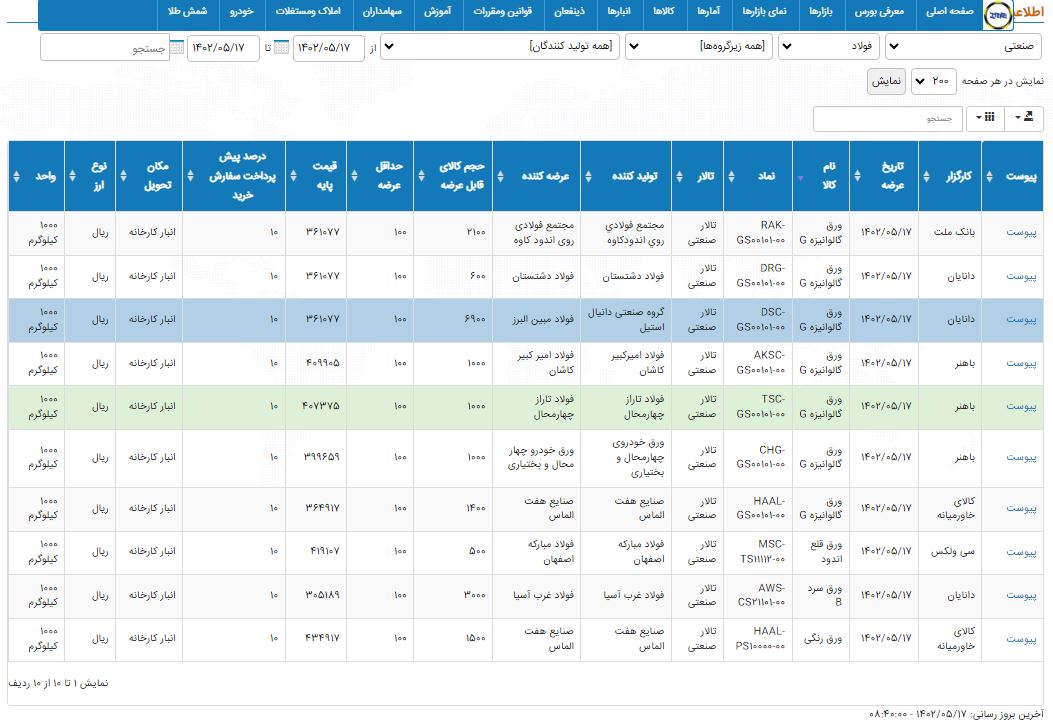Click the exchange logo in the top corner
1053x726 pixels.
pyautogui.click(x=999, y=15)
